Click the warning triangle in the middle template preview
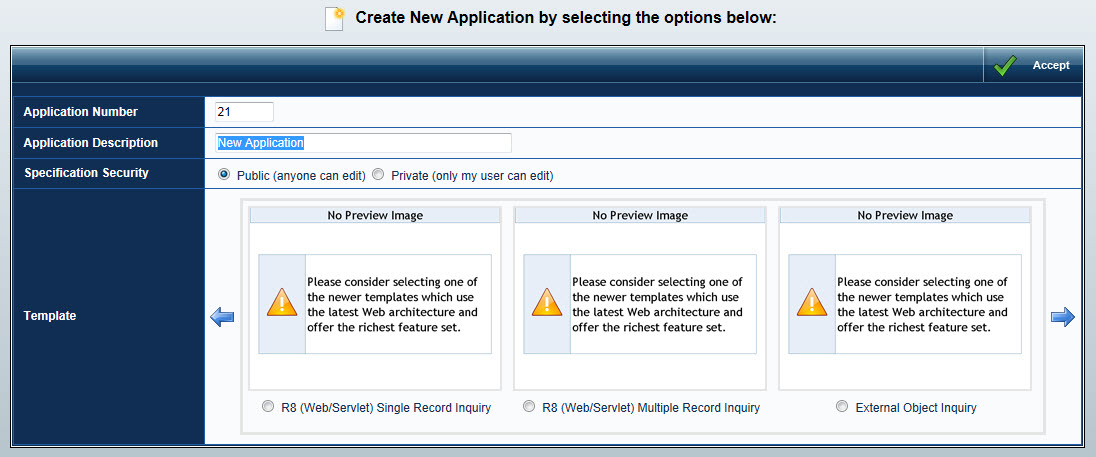The width and height of the screenshot is (1096, 457). (547, 304)
